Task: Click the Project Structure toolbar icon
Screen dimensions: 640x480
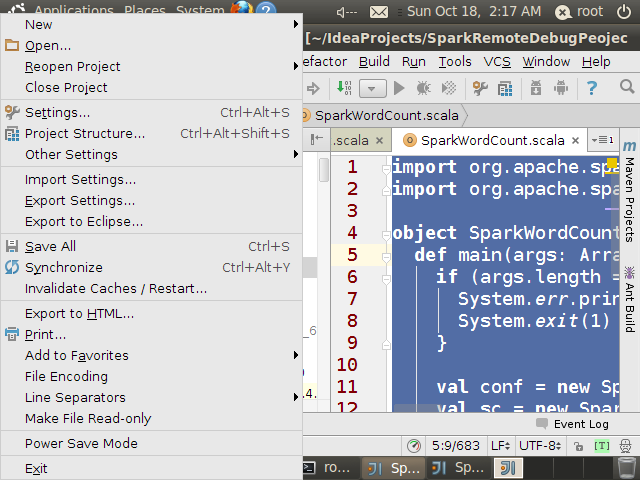Action: [505, 88]
